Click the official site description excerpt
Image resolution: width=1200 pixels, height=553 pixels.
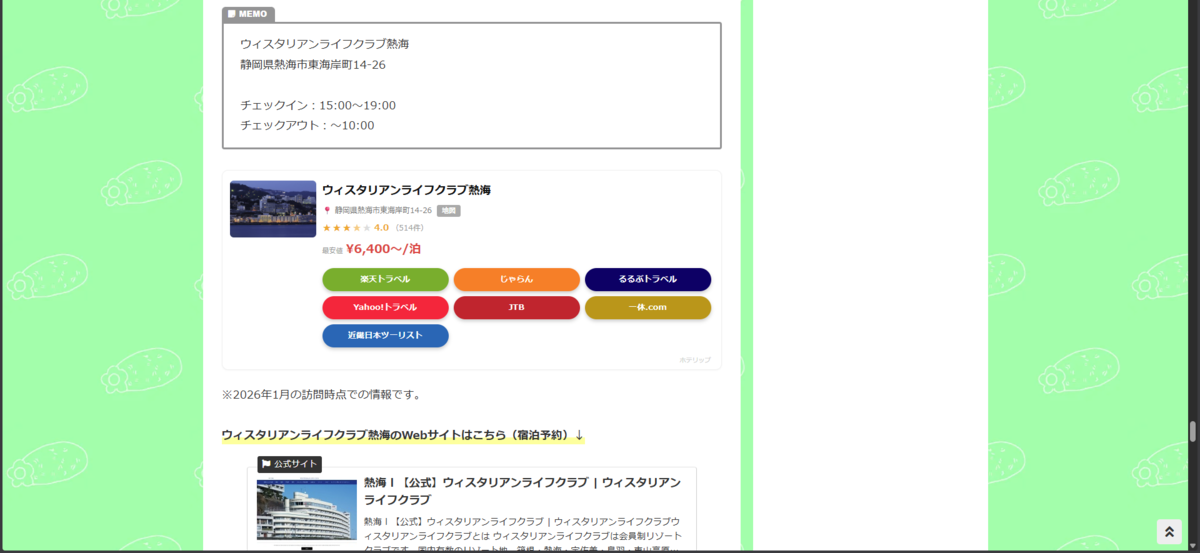(522, 535)
